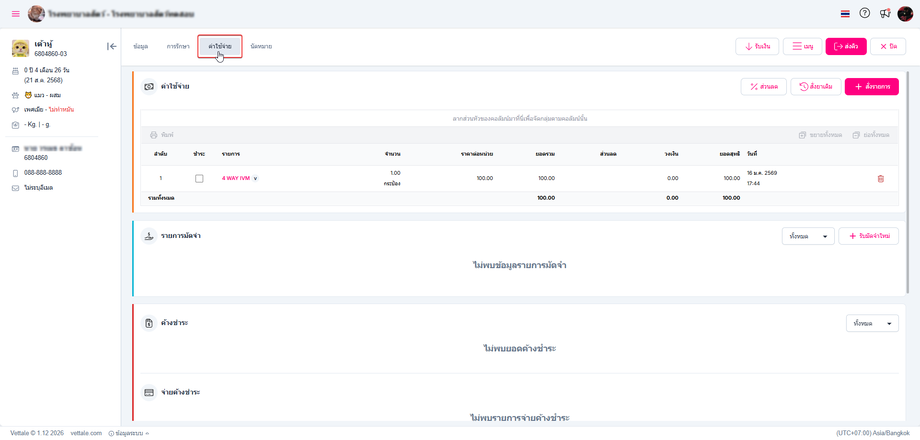Collapse the patient sidebar panel
Image resolution: width=920 pixels, height=440 pixels.
pos(111,46)
